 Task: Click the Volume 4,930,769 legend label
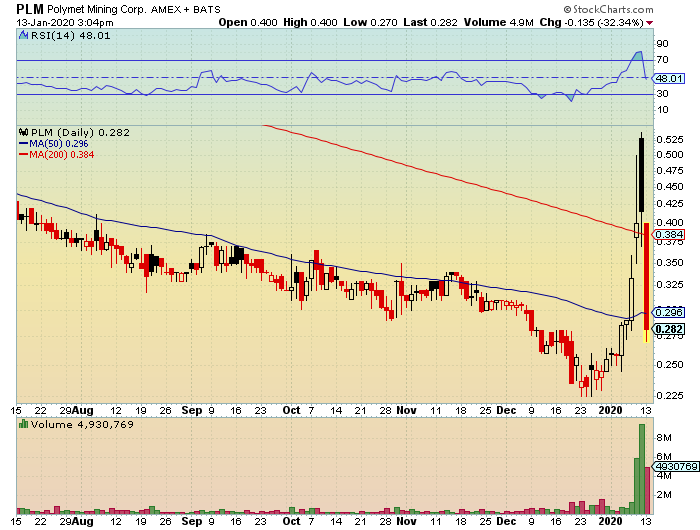pyautogui.click(x=82, y=424)
